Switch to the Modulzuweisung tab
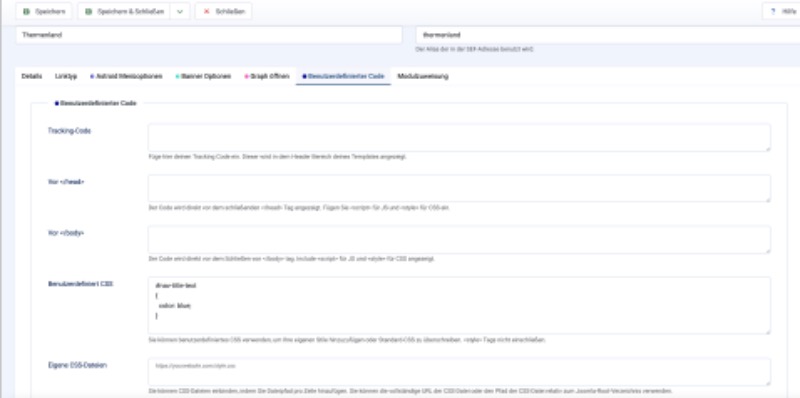The width and height of the screenshot is (800, 398). [x=423, y=76]
